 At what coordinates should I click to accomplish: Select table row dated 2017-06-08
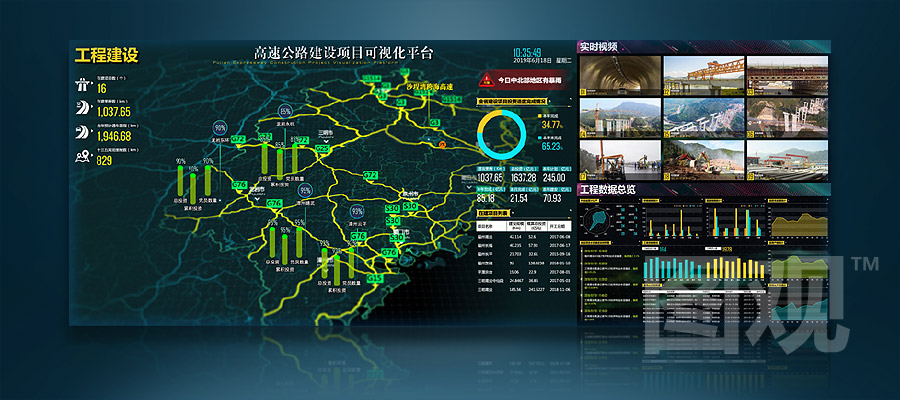[524, 236]
